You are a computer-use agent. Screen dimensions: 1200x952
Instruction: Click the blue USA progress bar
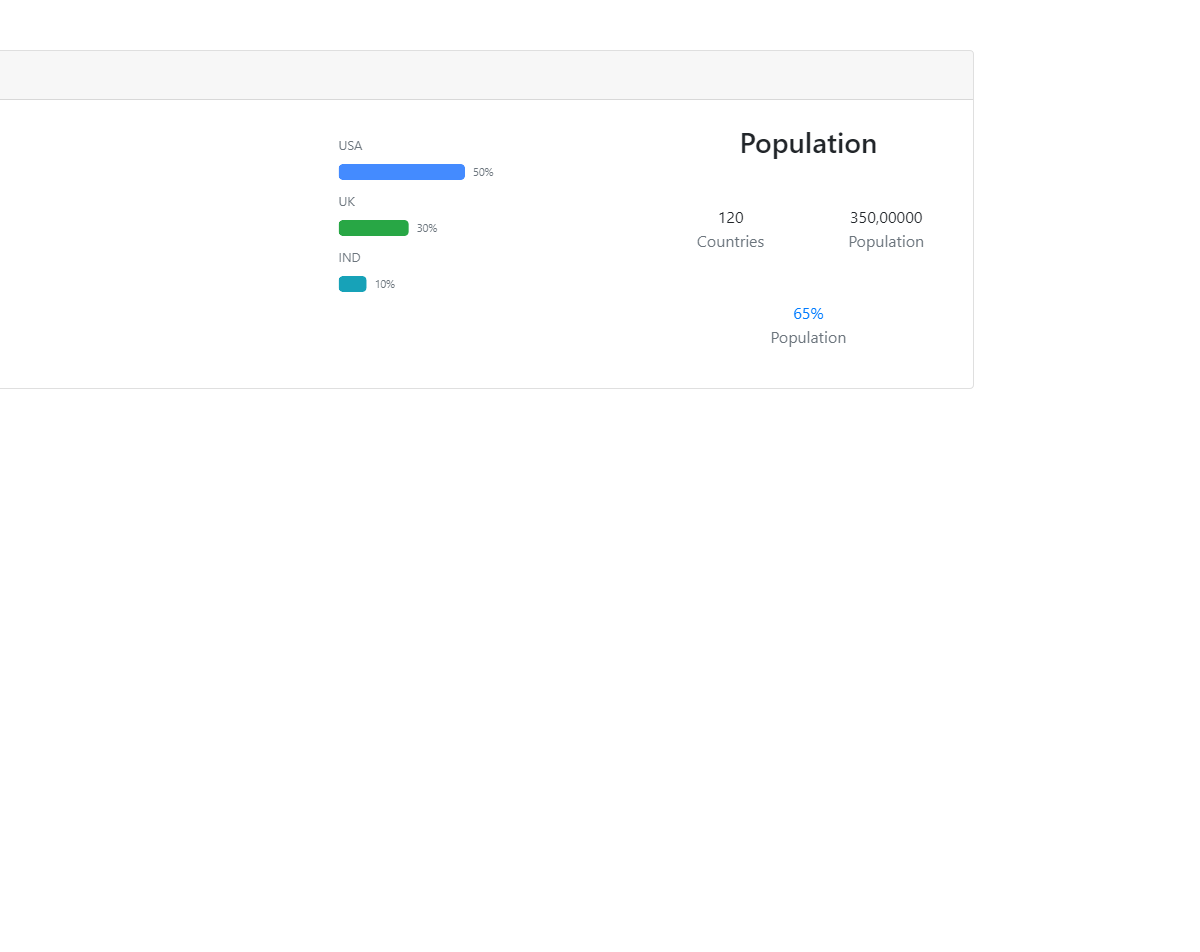pos(401,172)
